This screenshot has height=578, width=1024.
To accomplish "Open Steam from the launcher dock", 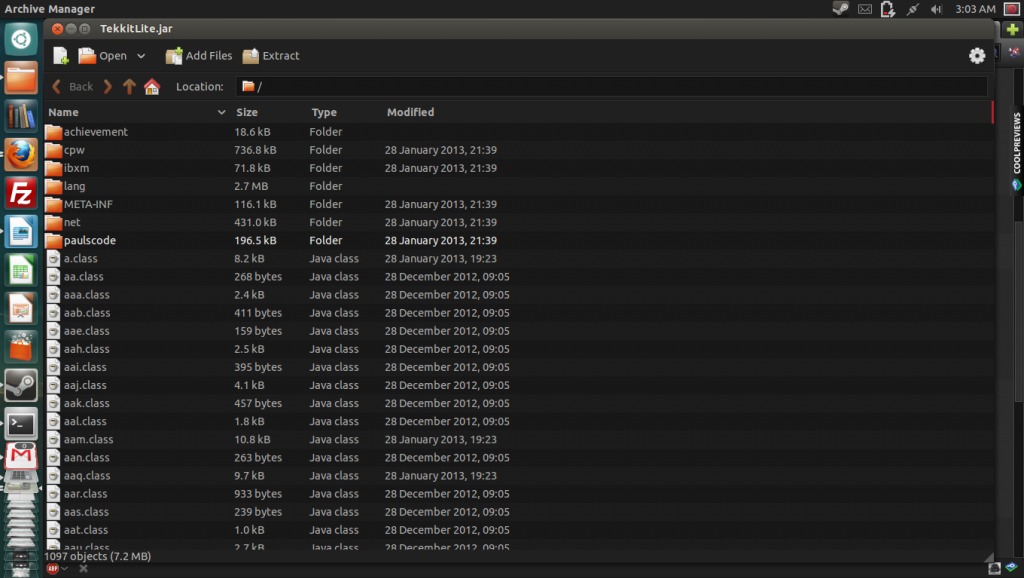I will coord(21,383).
